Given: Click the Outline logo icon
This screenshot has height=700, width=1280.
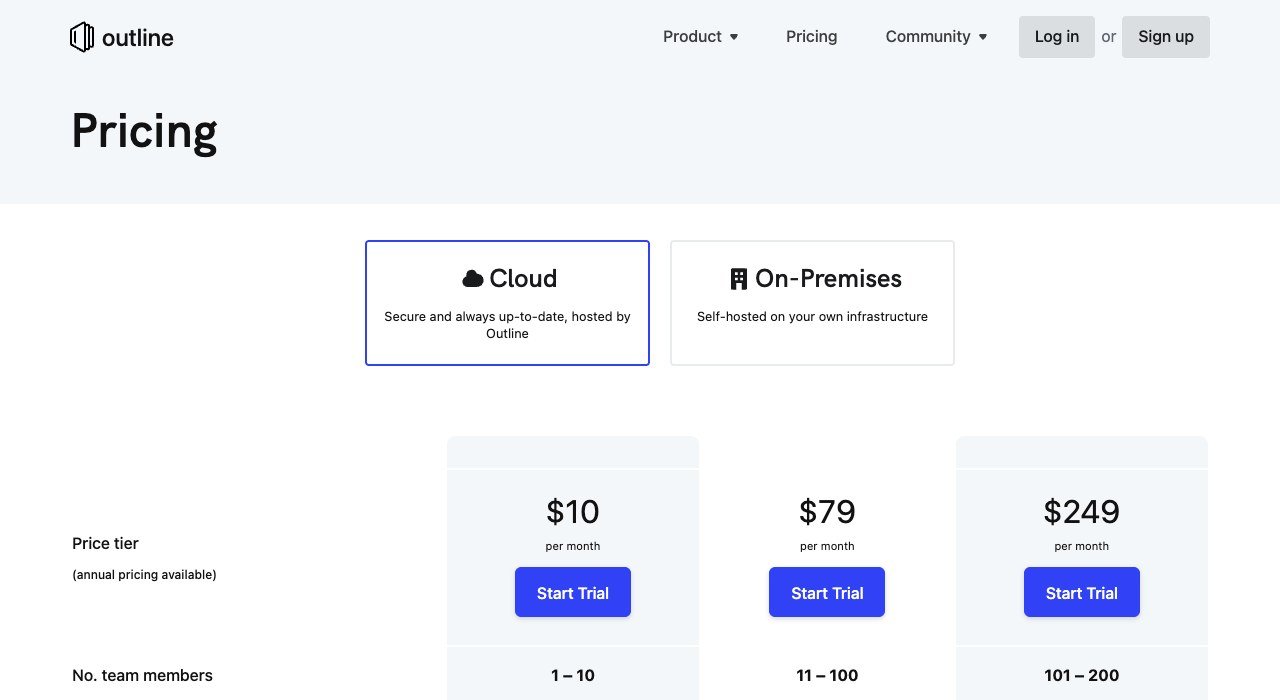Looking at the screenshot, I should pos(82,37).
